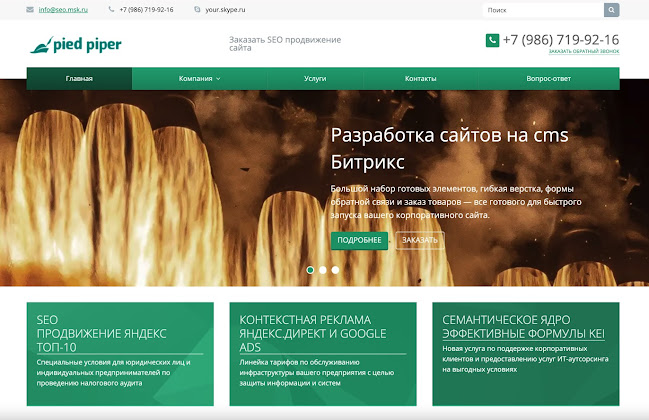Select the second slider dot

tap(323, 270)
